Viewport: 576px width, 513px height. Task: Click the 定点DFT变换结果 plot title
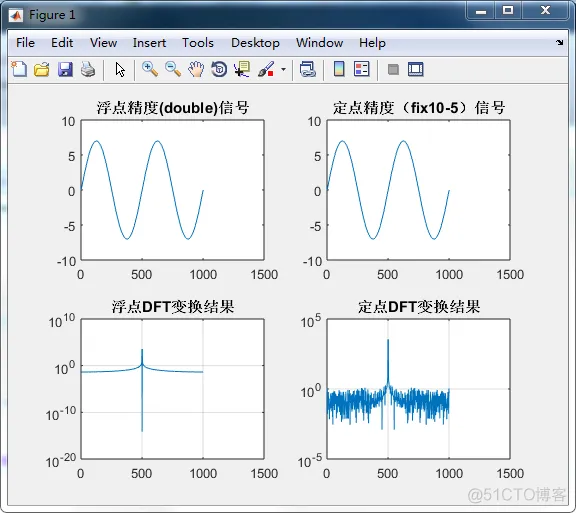tap(418, 306)
